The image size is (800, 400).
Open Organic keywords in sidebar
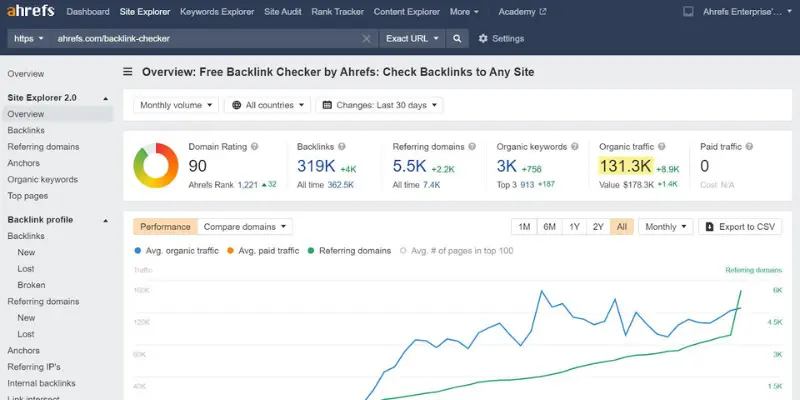point(42,180)
